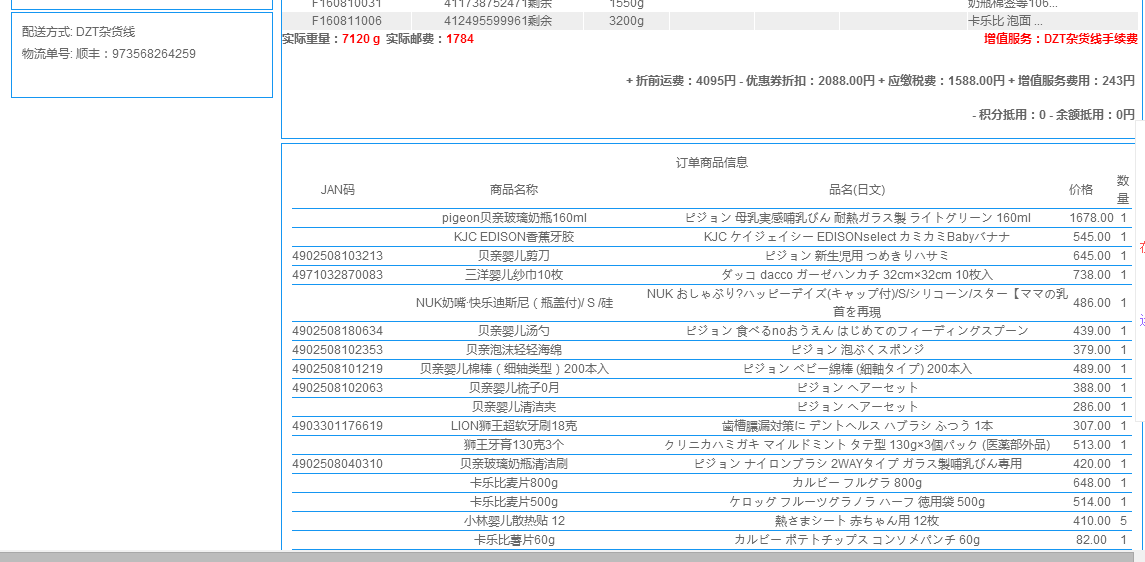Click the 订单商品信息 section heading
Image resolution: width=1145 pixels, height=562 pixels.
tap(712, 163)
